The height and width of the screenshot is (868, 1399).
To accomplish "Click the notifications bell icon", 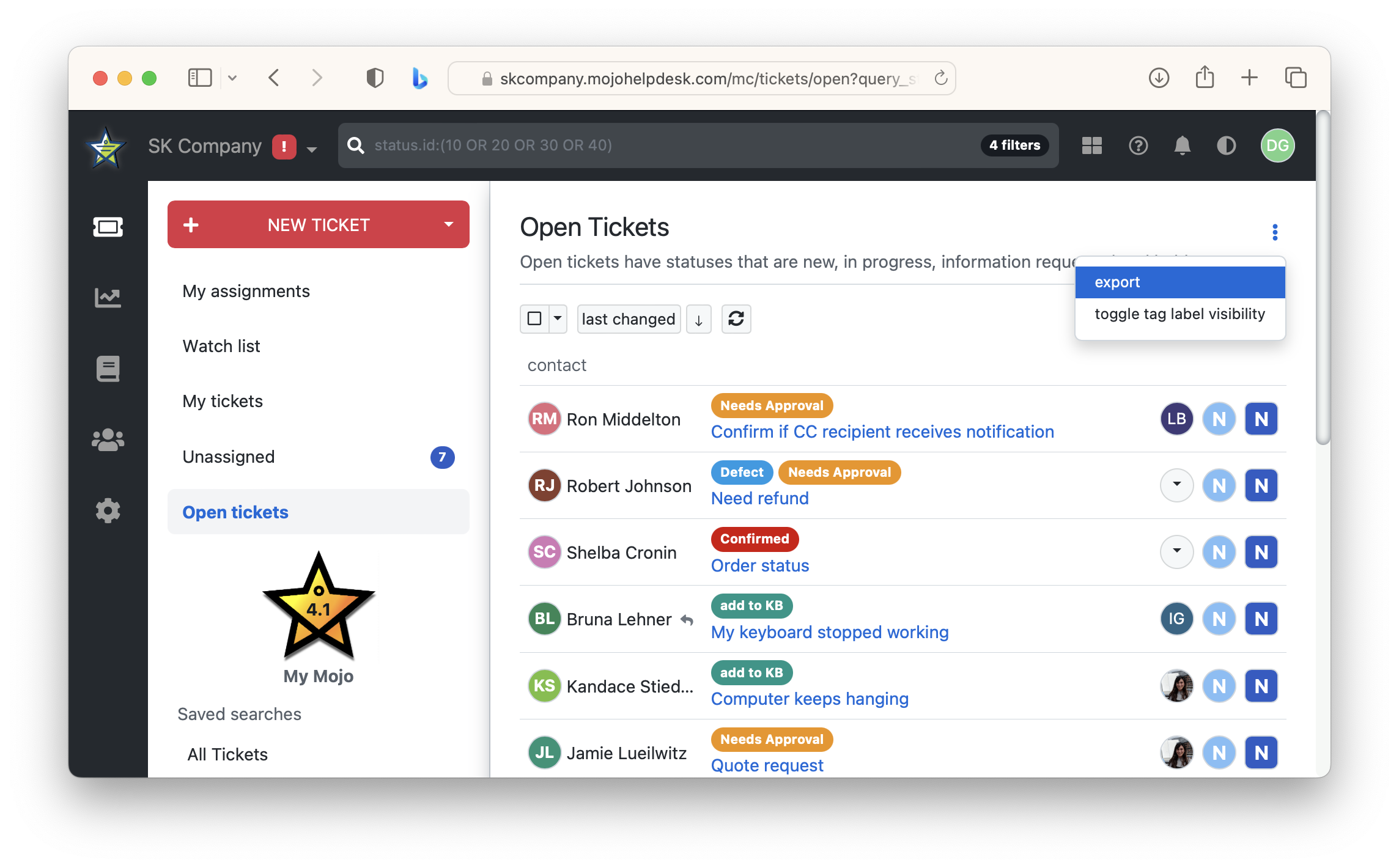I will 1182,145.
